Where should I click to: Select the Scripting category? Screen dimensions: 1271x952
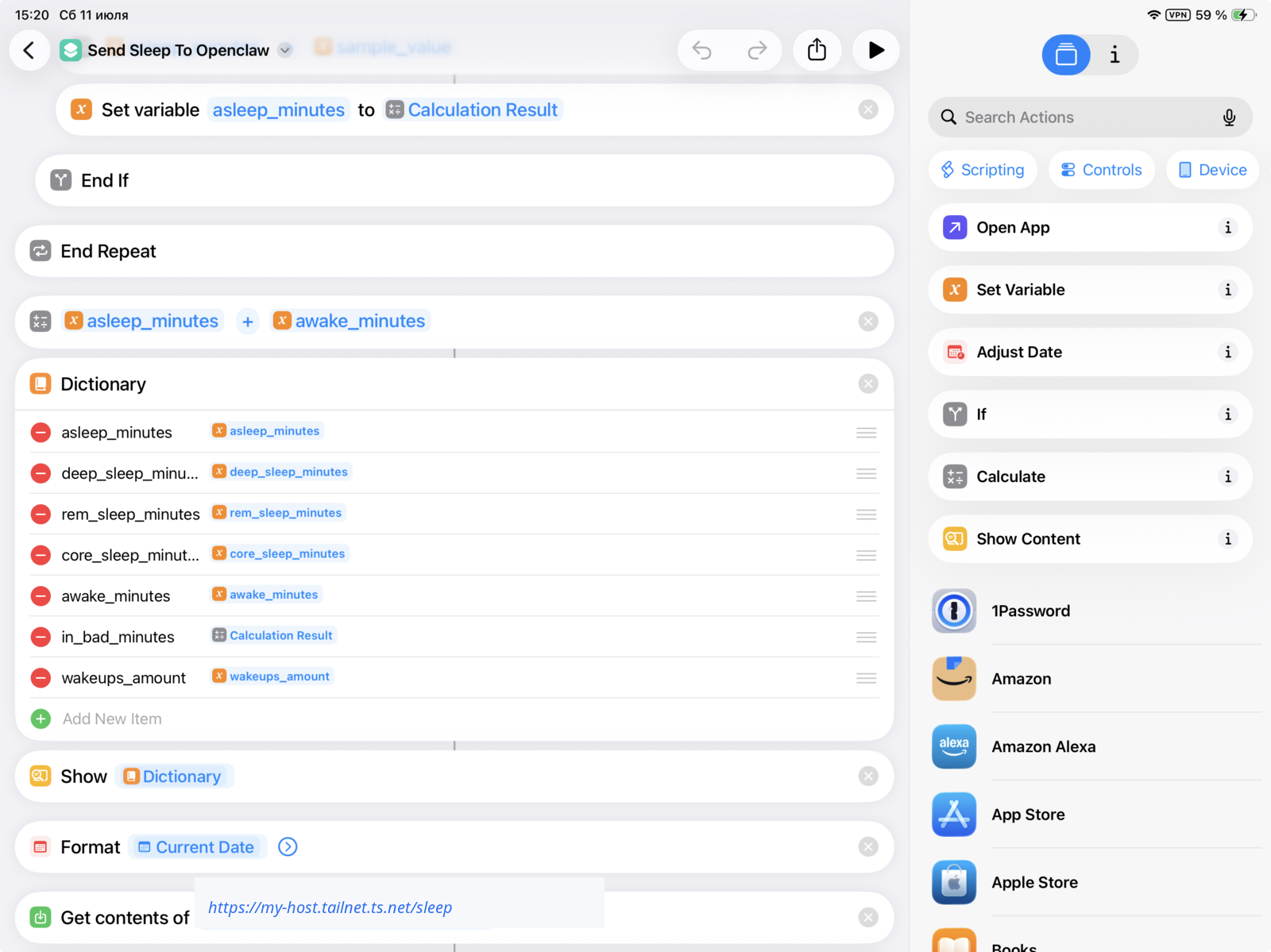(983, 170)
